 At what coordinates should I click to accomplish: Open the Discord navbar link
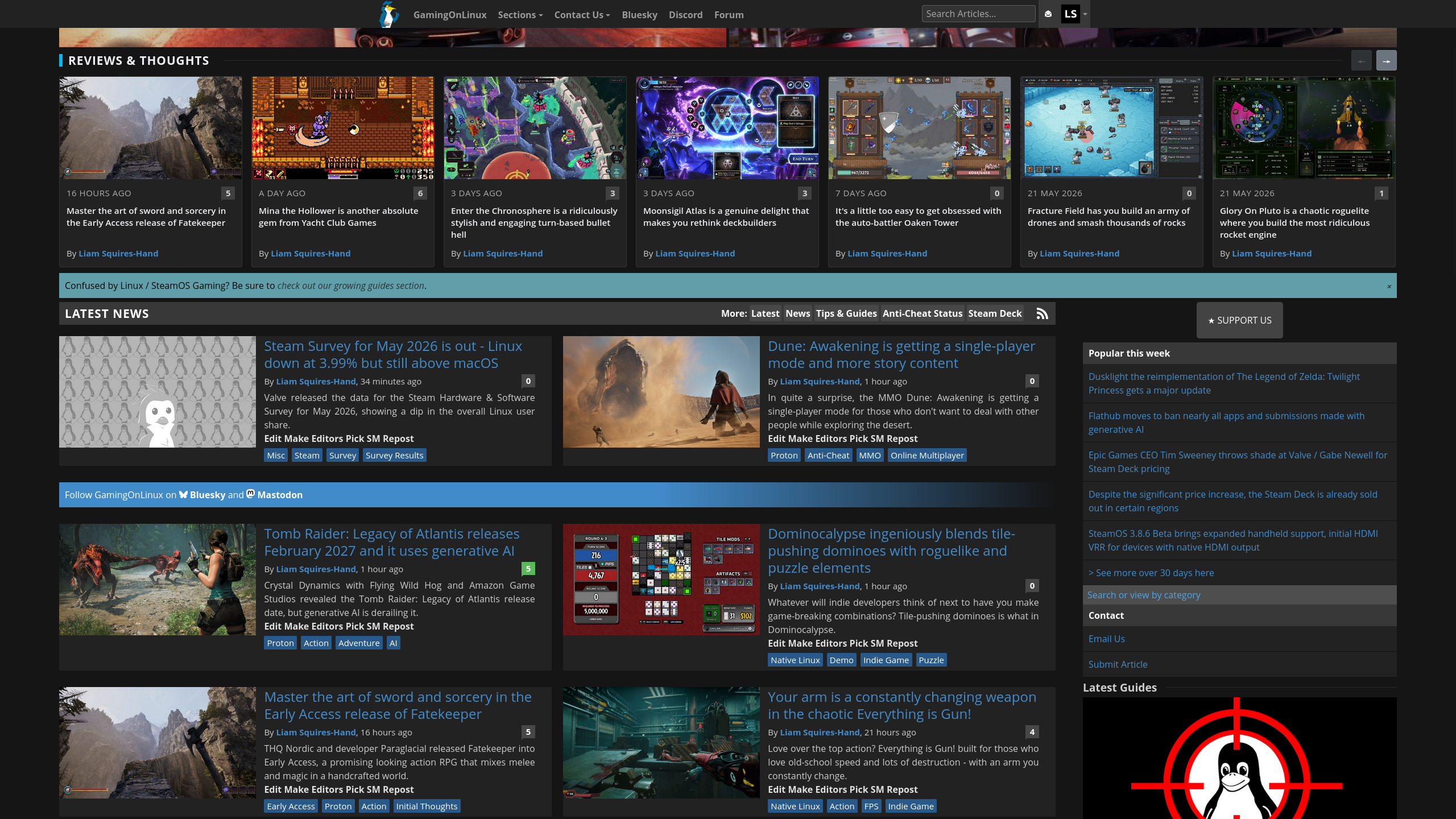[685, 15]
